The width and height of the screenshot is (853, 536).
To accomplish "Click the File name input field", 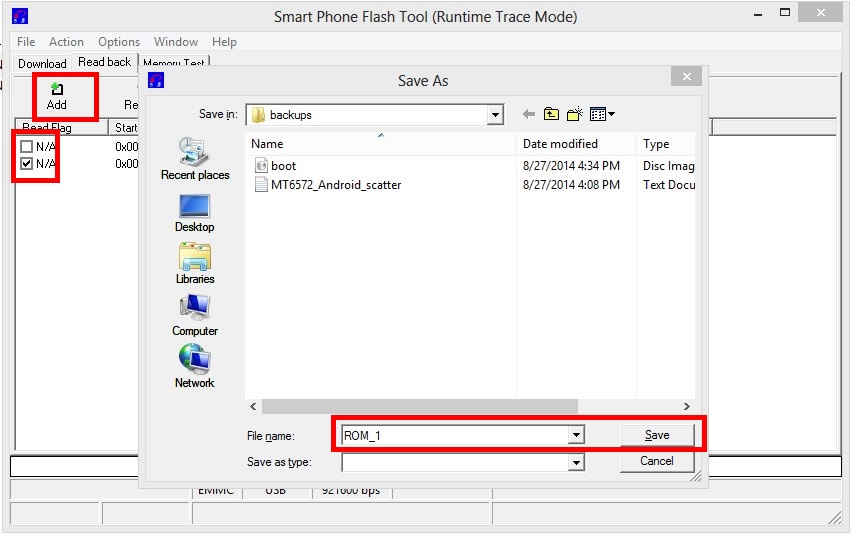I will (x=456, y=435).
